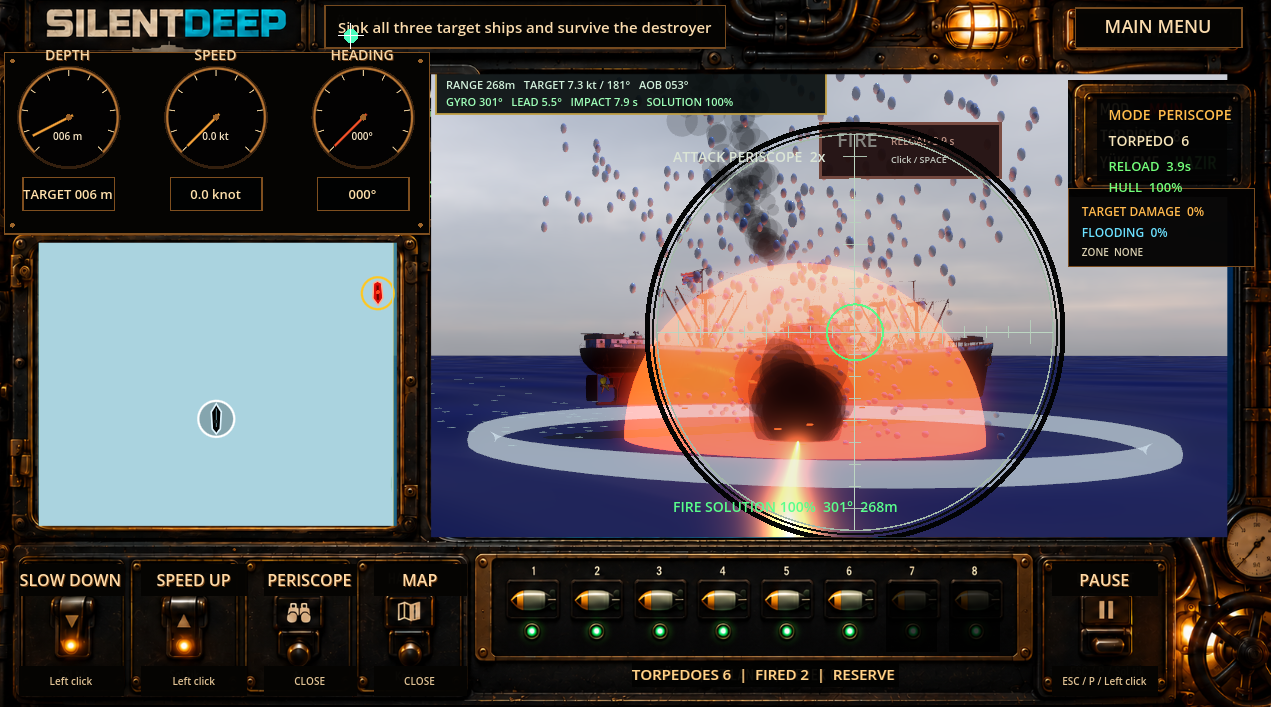Click the submarine marker on the map
Image resolution: width=1271 pixels, height=707 pixels.
coord(216,418)
